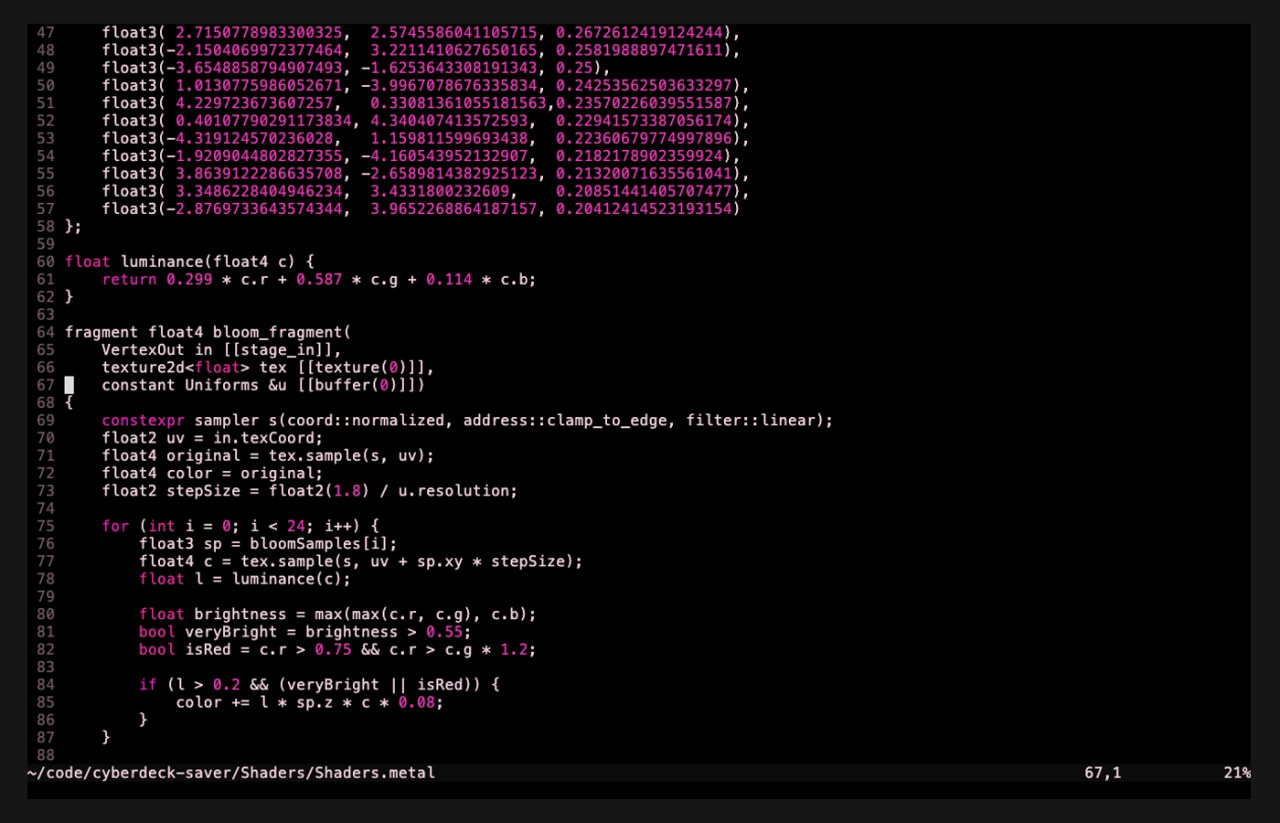Click line number 74 in the gutter
The width and height of the screenshot is (1280, 823).
[46, 508]
